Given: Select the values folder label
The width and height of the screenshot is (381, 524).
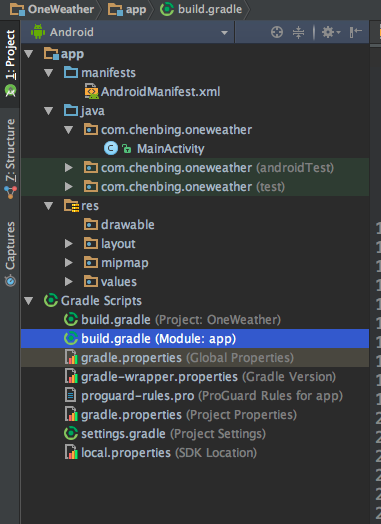Looking at the screenshot, I should pos(119,282).
